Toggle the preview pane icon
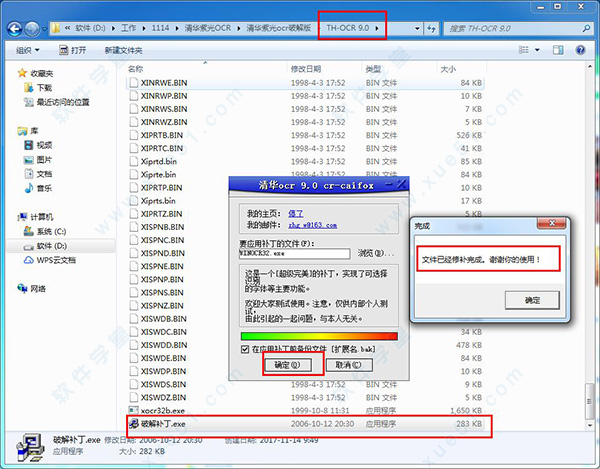 tap(558, 50)
